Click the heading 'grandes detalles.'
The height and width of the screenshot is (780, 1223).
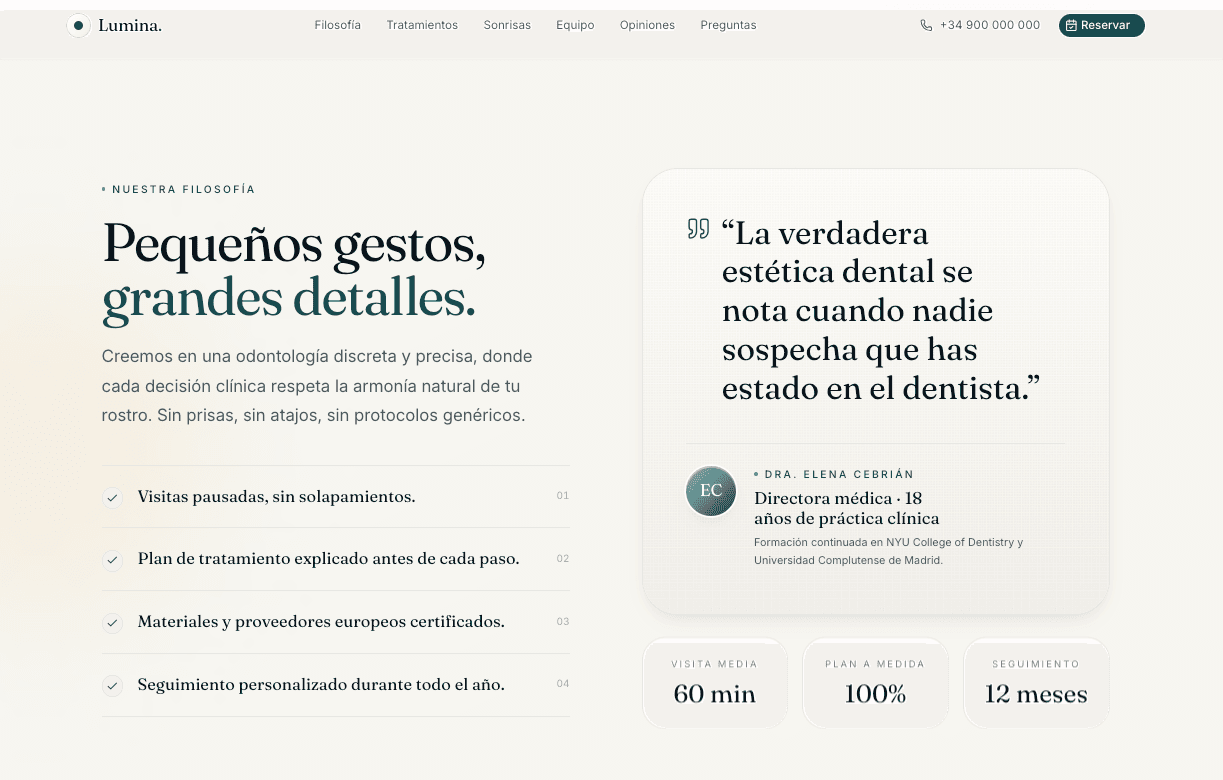[x=289, y=299]
